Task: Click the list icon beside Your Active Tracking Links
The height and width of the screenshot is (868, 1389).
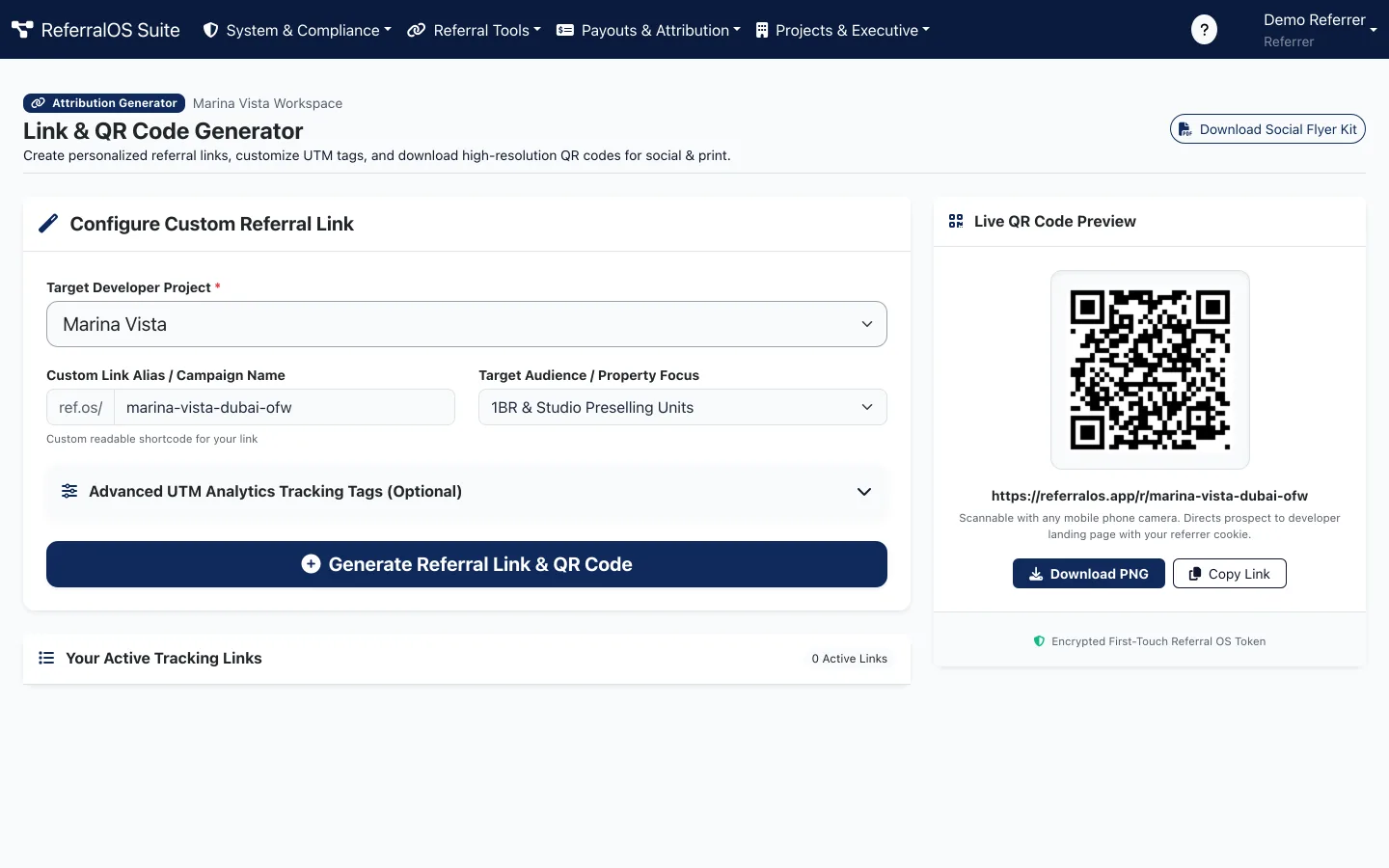Action: coord(46,658)
